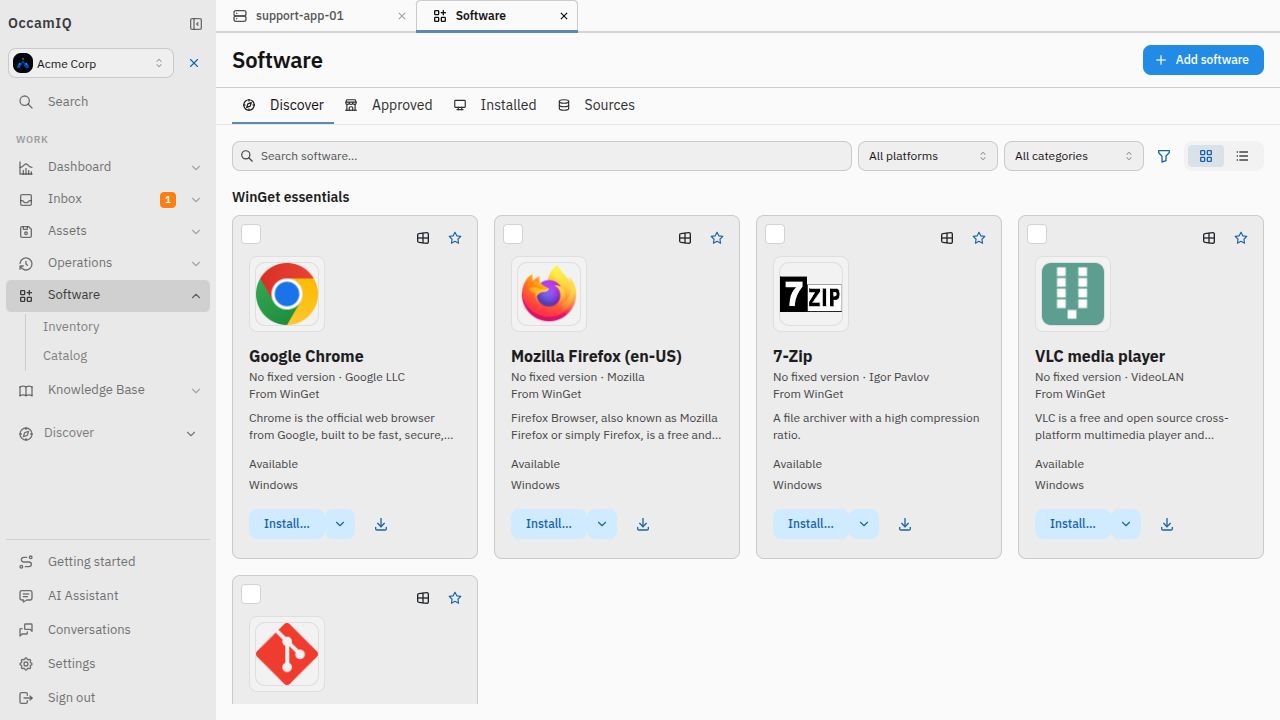
Task: Click Install for VLC media player
Action: pyautogui.click(x=1073, y=524)
